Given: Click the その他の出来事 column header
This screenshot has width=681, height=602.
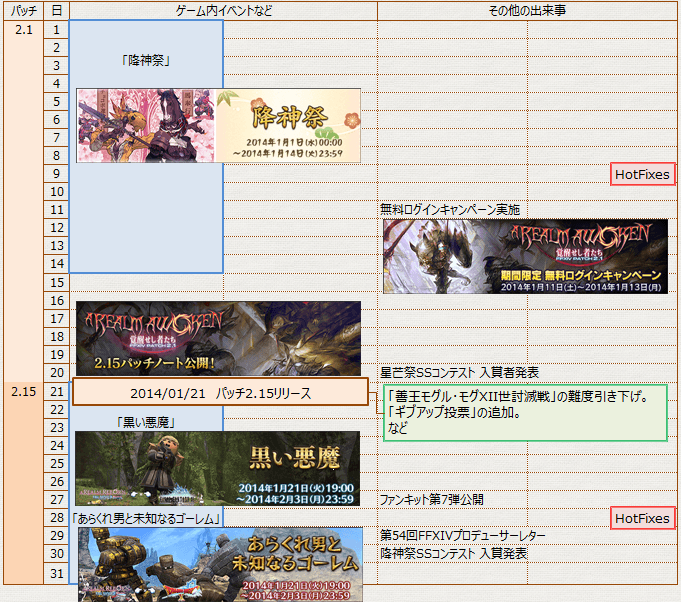Looking at the screenshot, I should [x=527, y=11].
